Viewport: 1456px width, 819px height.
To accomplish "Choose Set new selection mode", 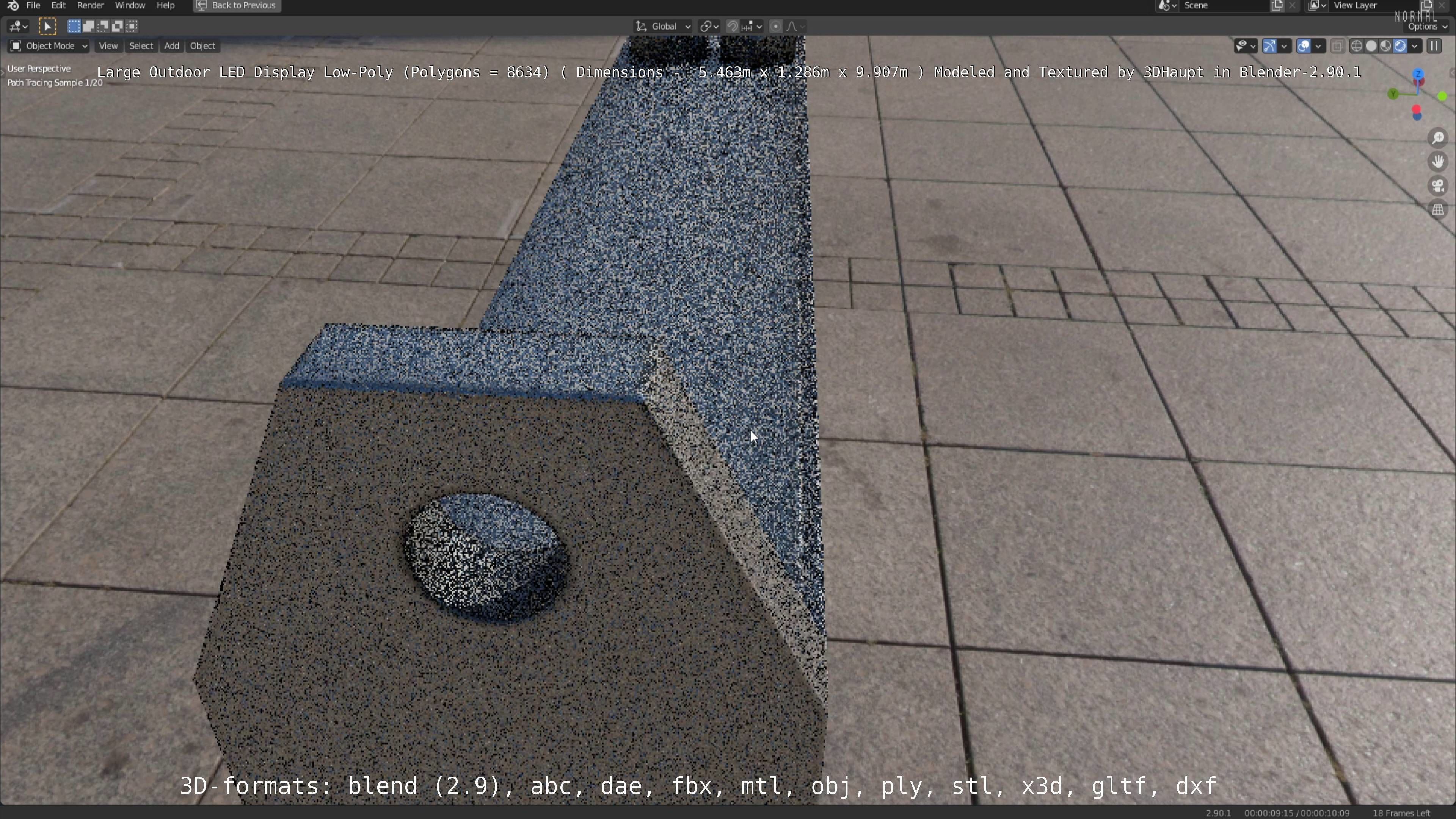I will pos(74,26).
